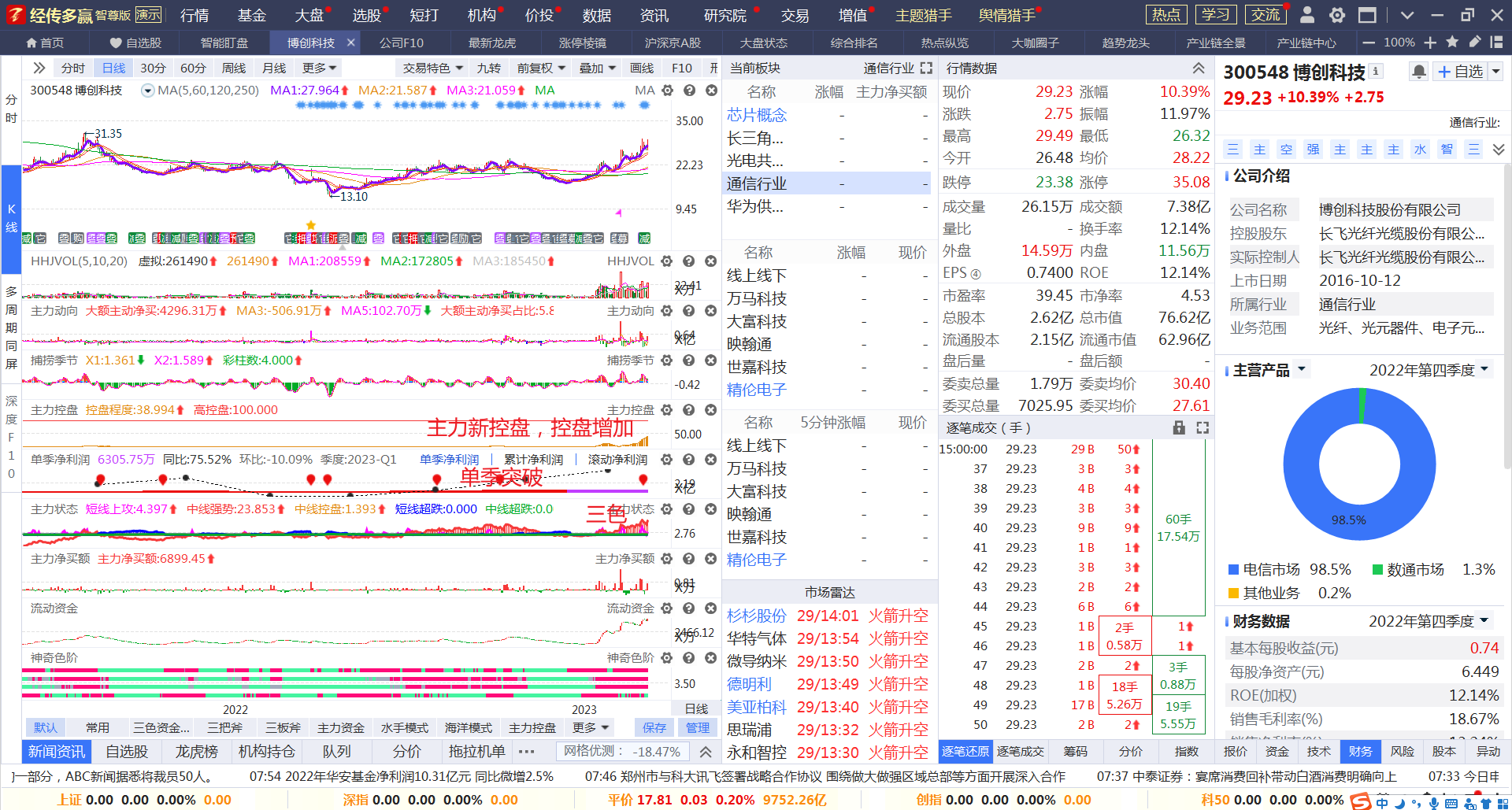Maximize the 逐笔成交 panel

[x=1203, y=427]
